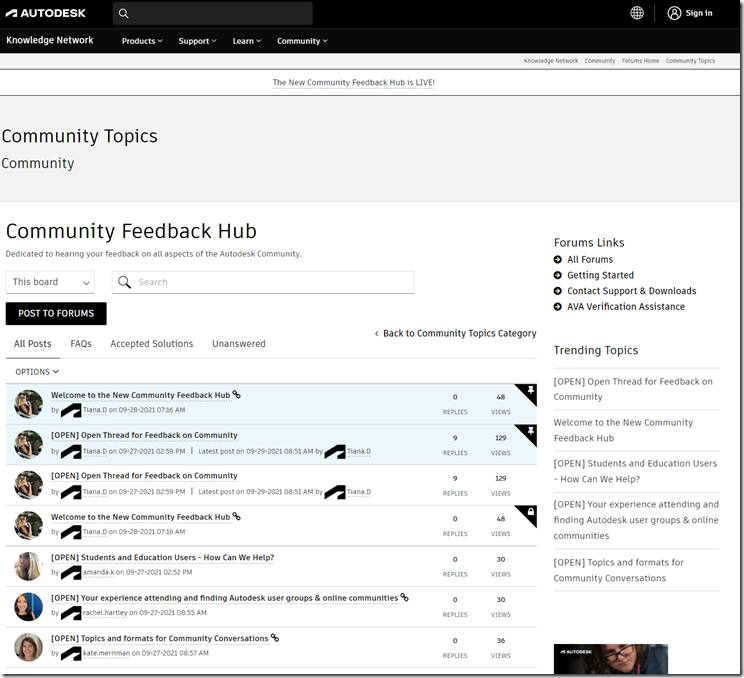744x678 pixels.
Task: Switch to Unanswered tab
Action: click(239, 344)
